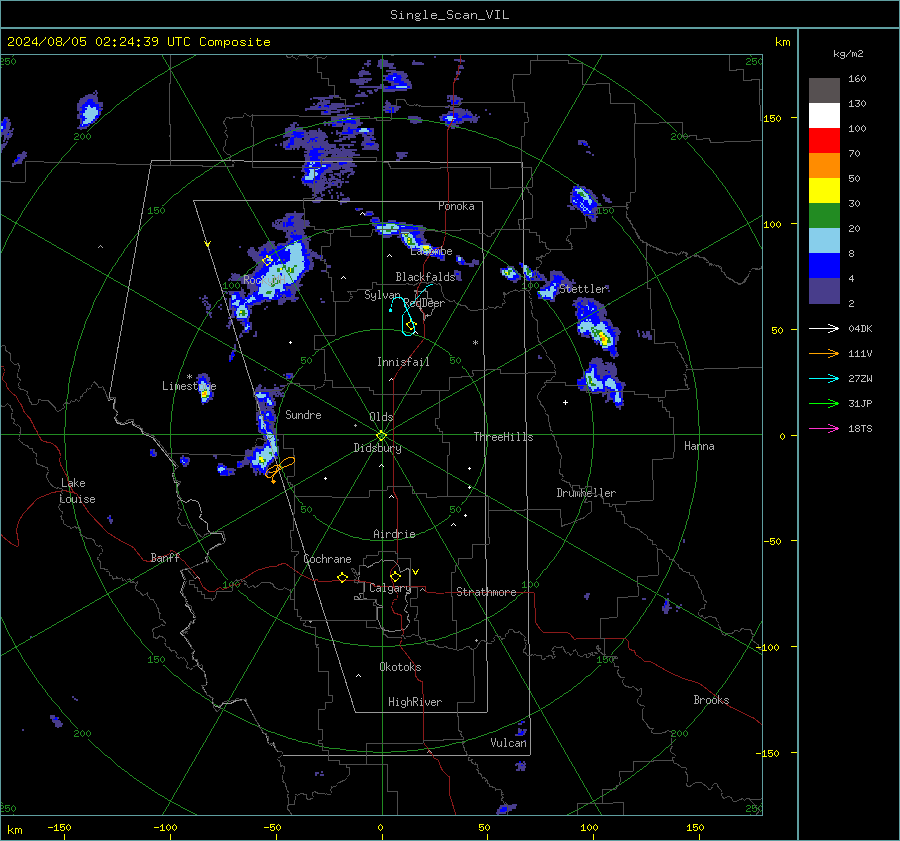
Task: Pick the red 70-100 legend color swatch
Action: pos(824,141)
